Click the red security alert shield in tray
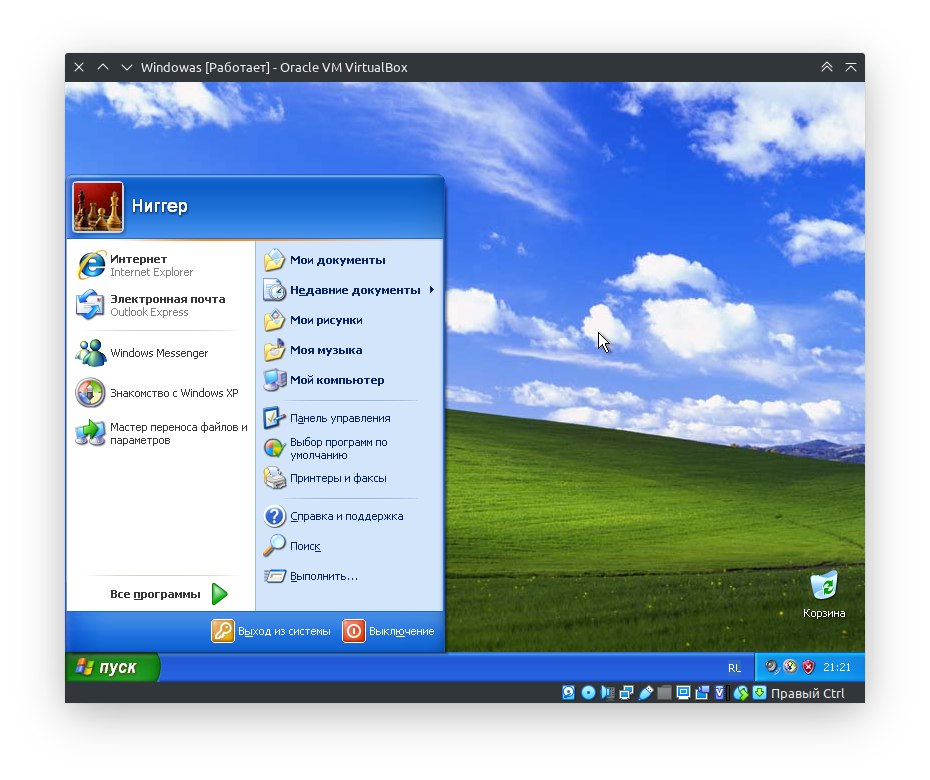The width and height of the screenshot is (930, 780). 808,667
